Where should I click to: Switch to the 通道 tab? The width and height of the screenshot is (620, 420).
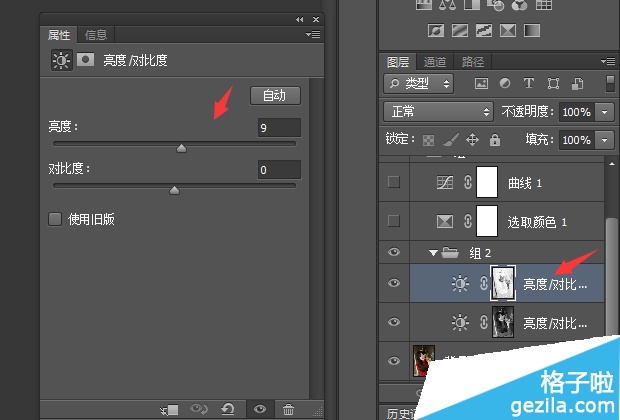click(x=435, y=61)
